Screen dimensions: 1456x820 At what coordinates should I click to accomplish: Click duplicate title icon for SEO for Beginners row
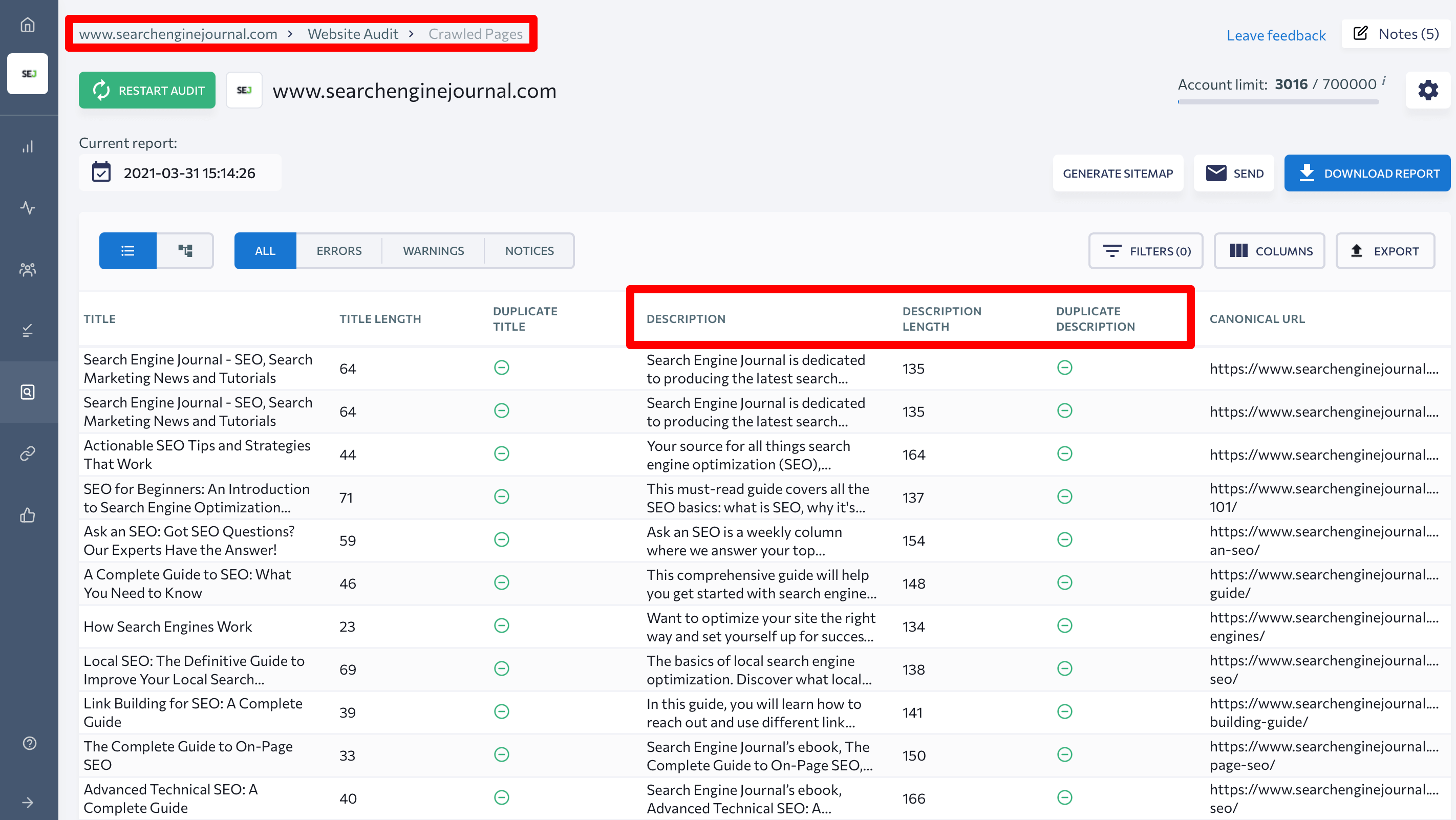501,497
